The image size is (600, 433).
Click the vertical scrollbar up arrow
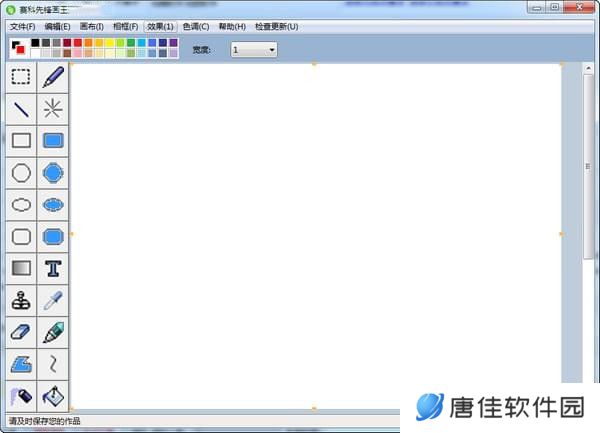coord(588,68)
